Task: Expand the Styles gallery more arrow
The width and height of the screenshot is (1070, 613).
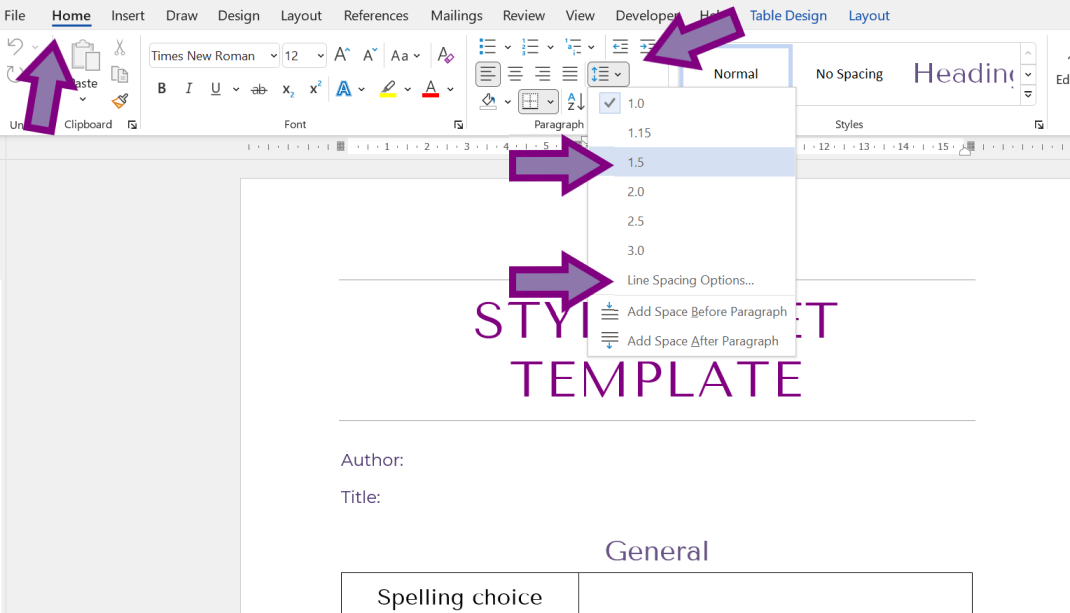Action: (x=1028, y=96)
